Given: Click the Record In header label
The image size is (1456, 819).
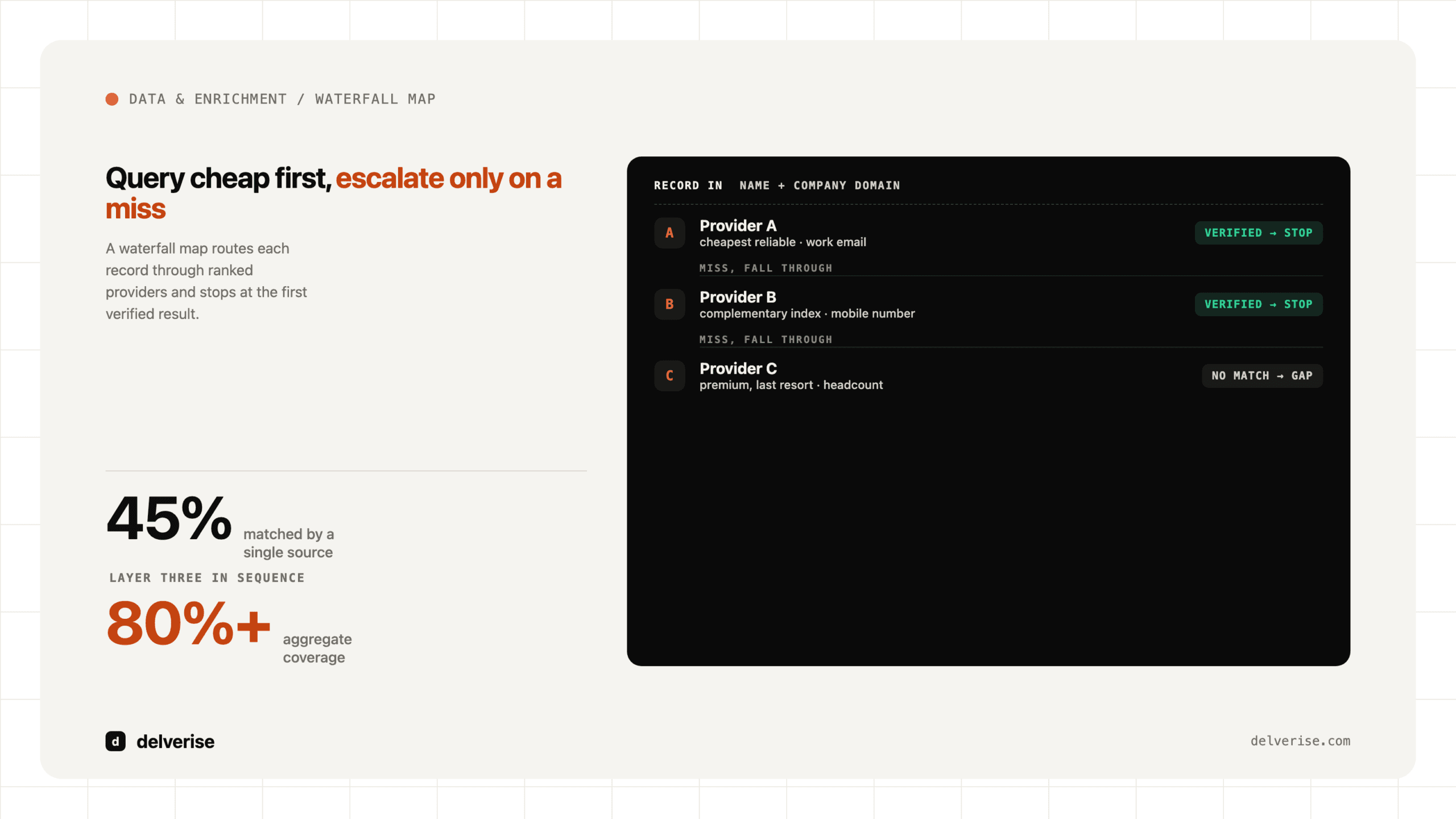Looking at the screenshot, I should click(688, 185).
